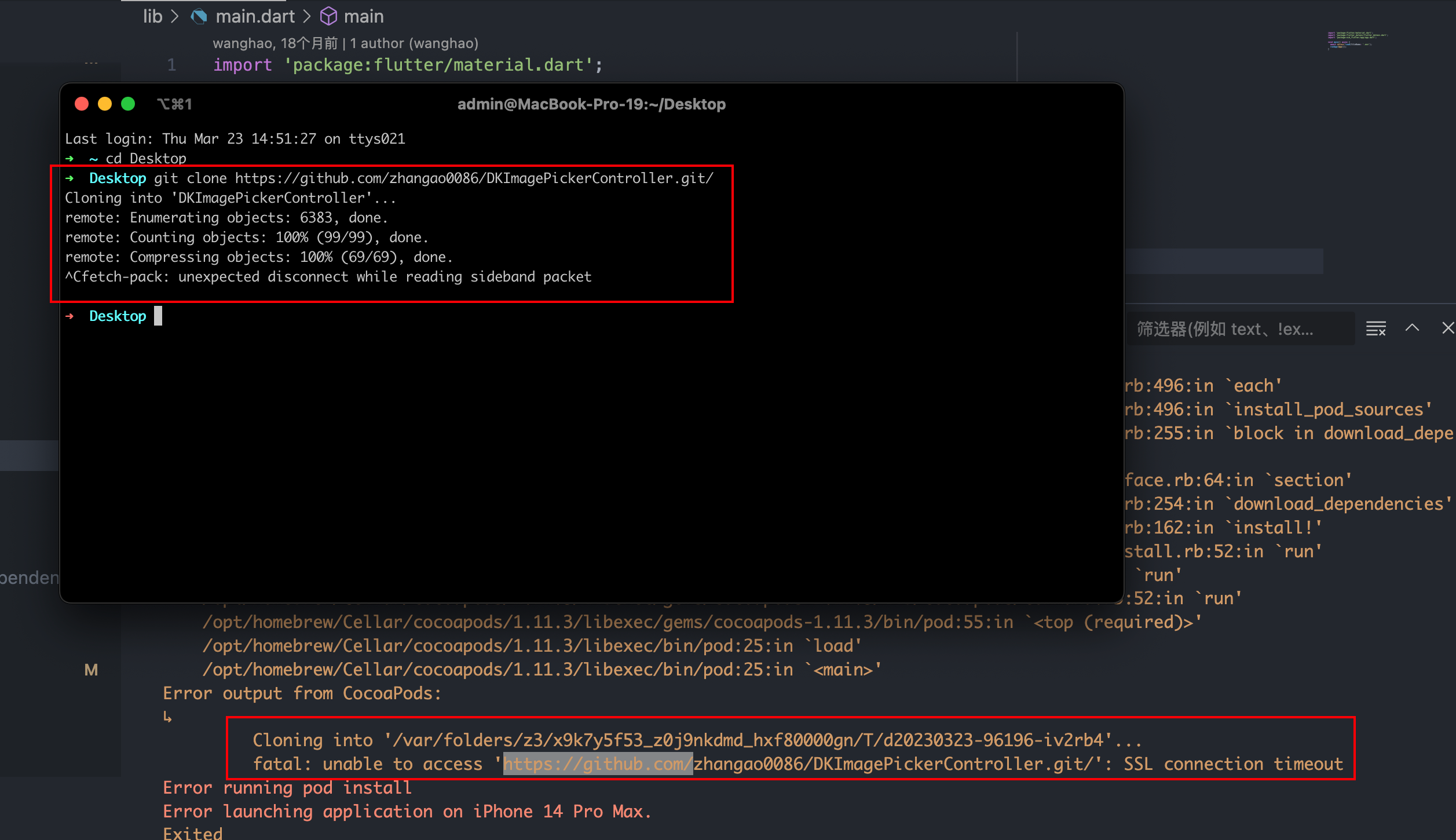
Task: Click the green zoom button of terminal
Action: point(128,104)
